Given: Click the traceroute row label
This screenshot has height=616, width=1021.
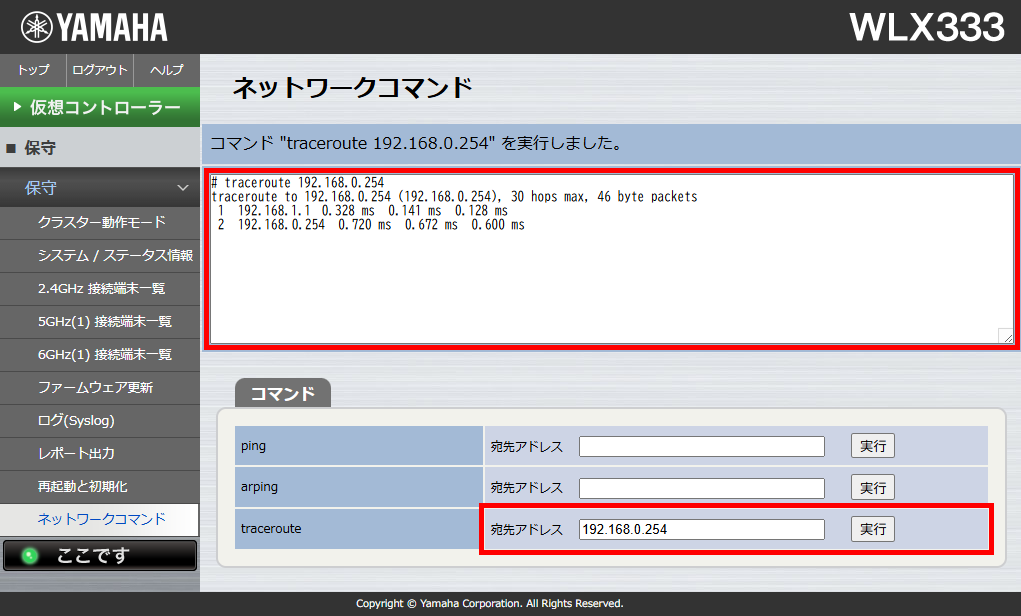Looking at the screenshot, I should point(271,529).
